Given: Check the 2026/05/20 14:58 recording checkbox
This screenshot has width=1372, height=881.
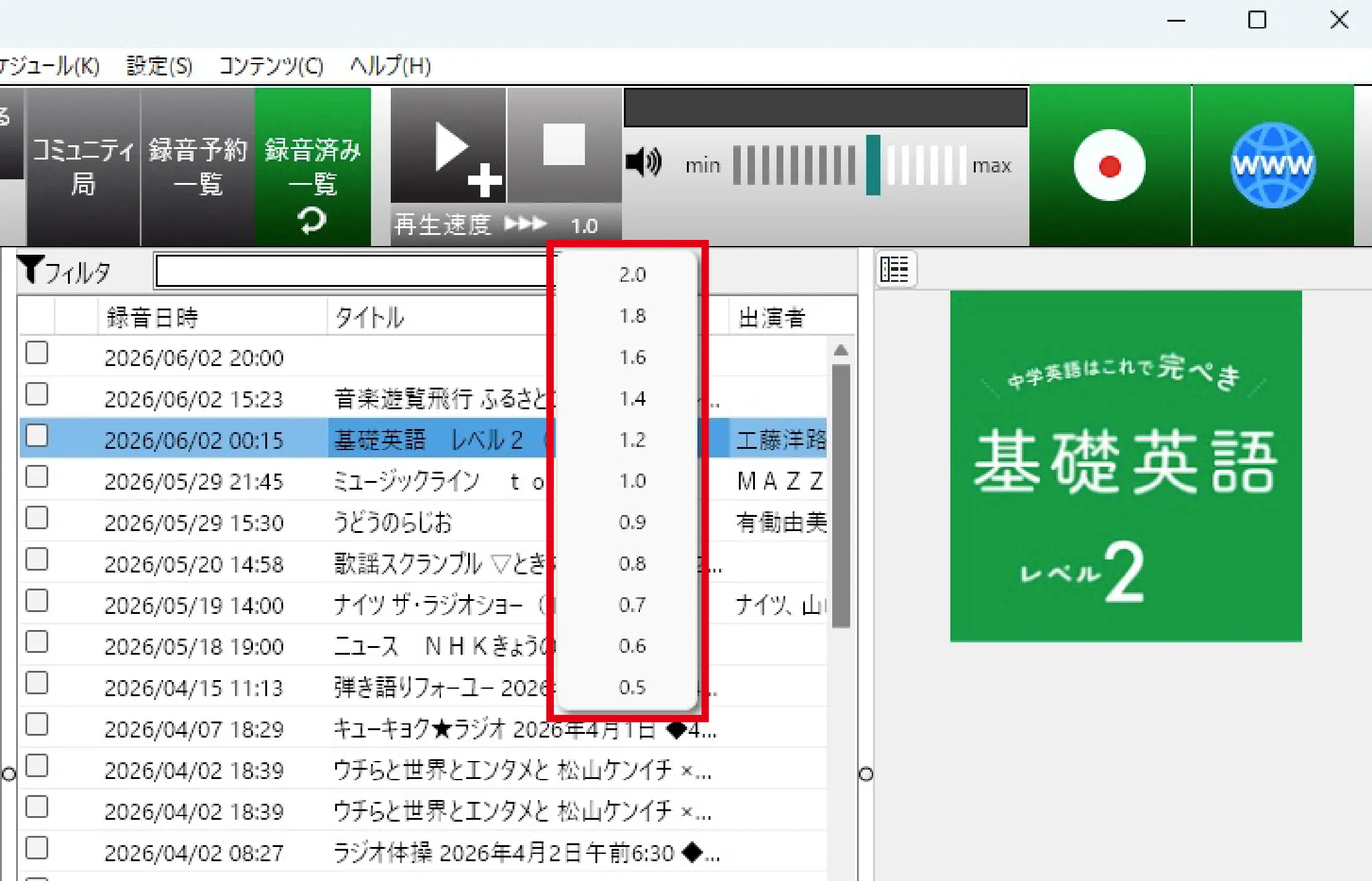Looking at the screenshot, I should (x=37, y=560).
